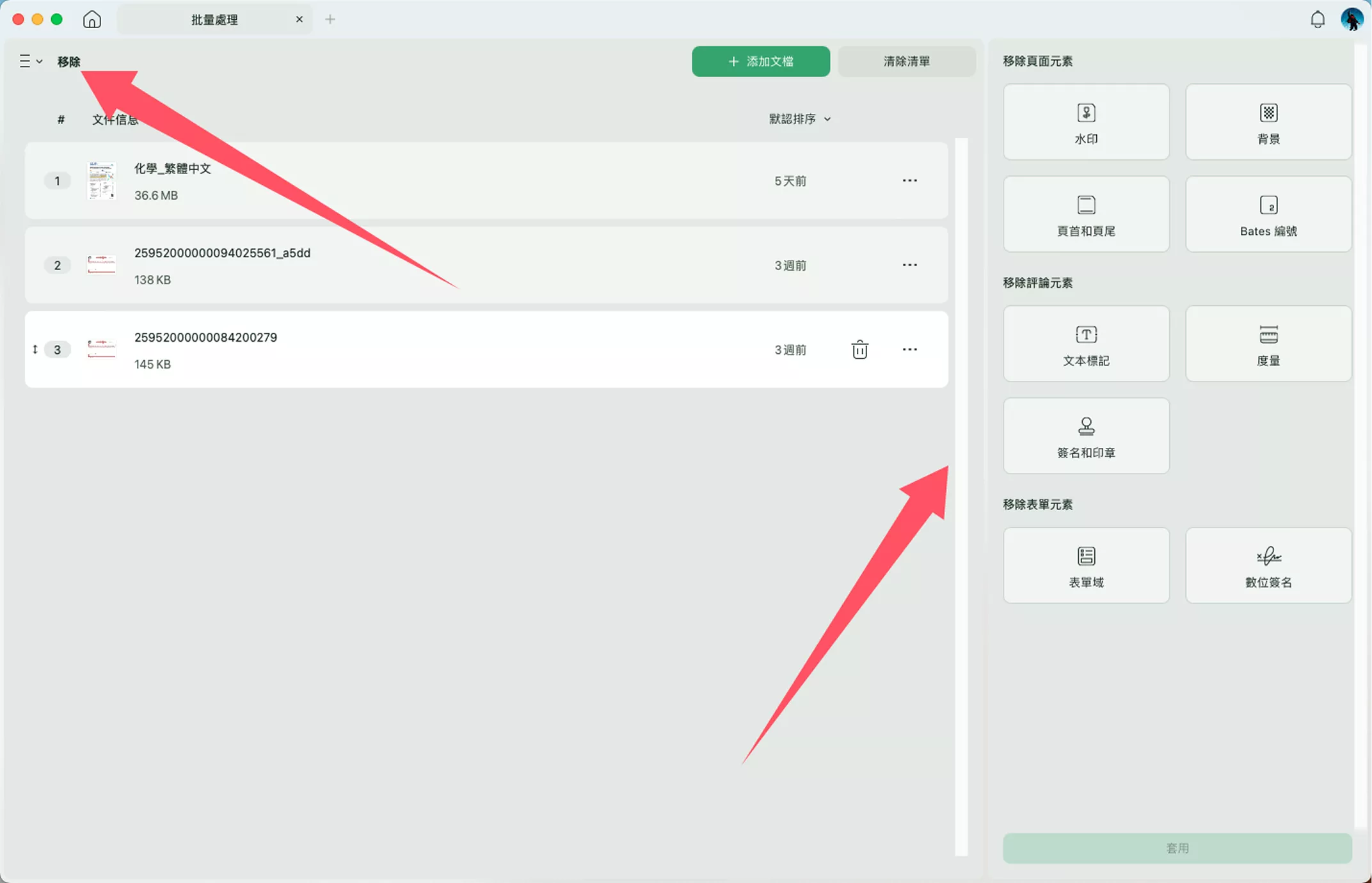The image size is (1372, 883).
Task: Select file name 25952000000094025561_a5dd
Action: (x=222, y=253)
